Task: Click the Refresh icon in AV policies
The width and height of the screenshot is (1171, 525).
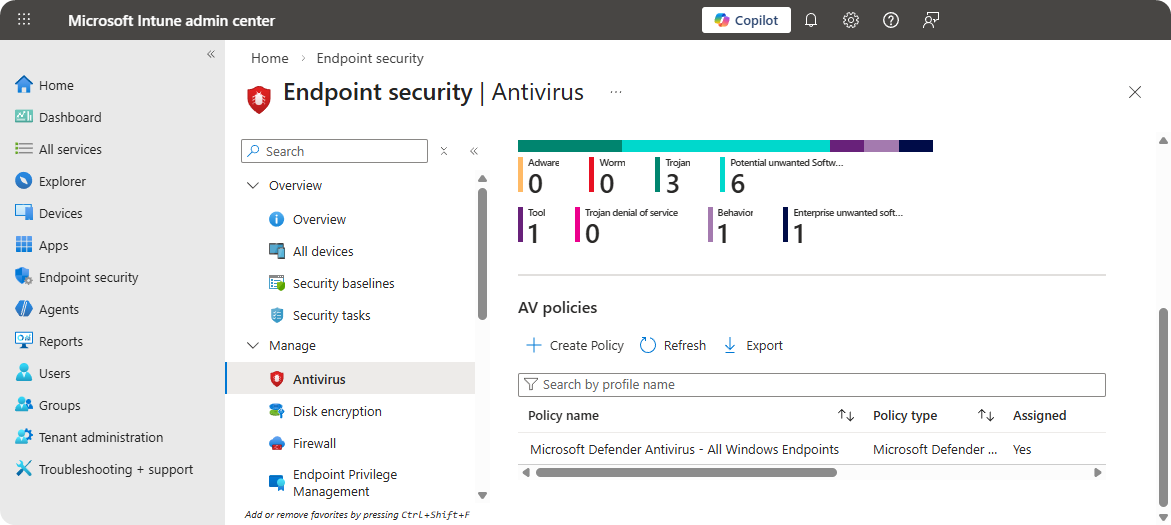Action: tap(648, 345)
